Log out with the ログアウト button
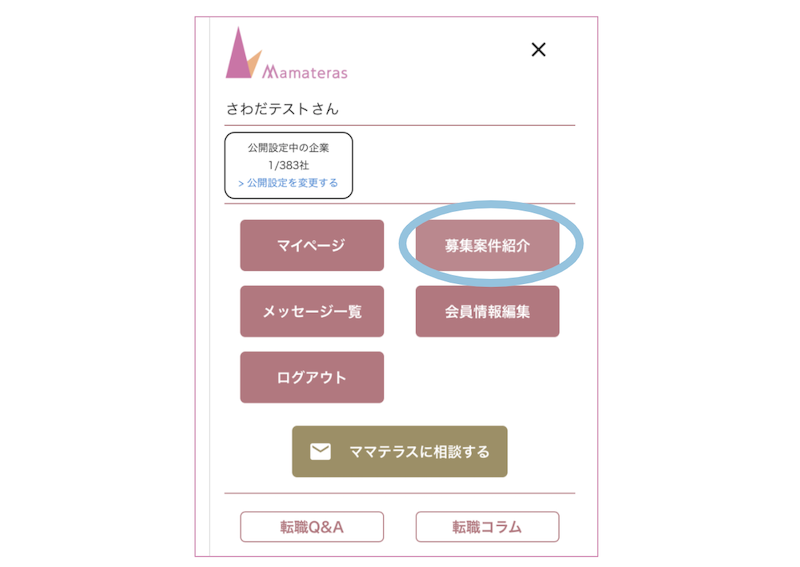Screen dimensions: 800x567 312,377
